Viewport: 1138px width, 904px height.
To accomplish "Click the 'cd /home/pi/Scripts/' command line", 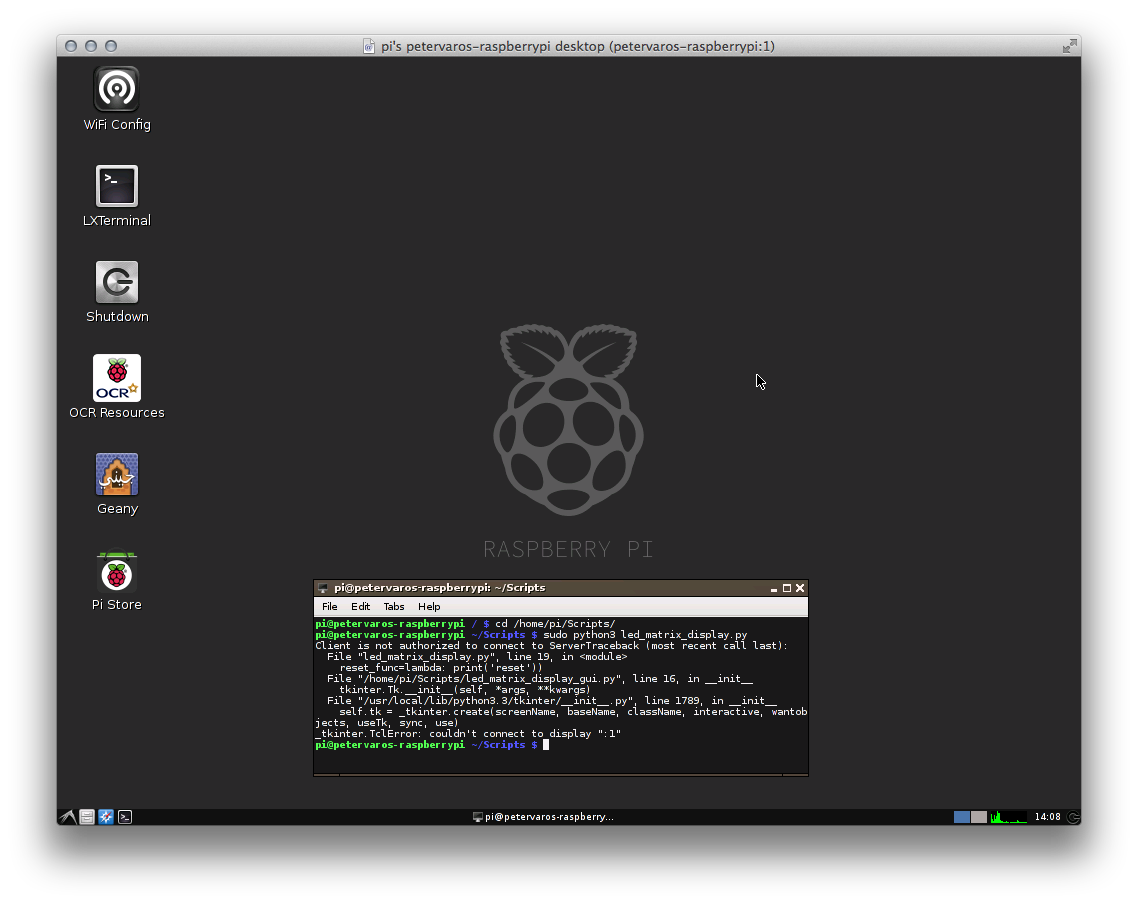I will (x=555, y=624).
